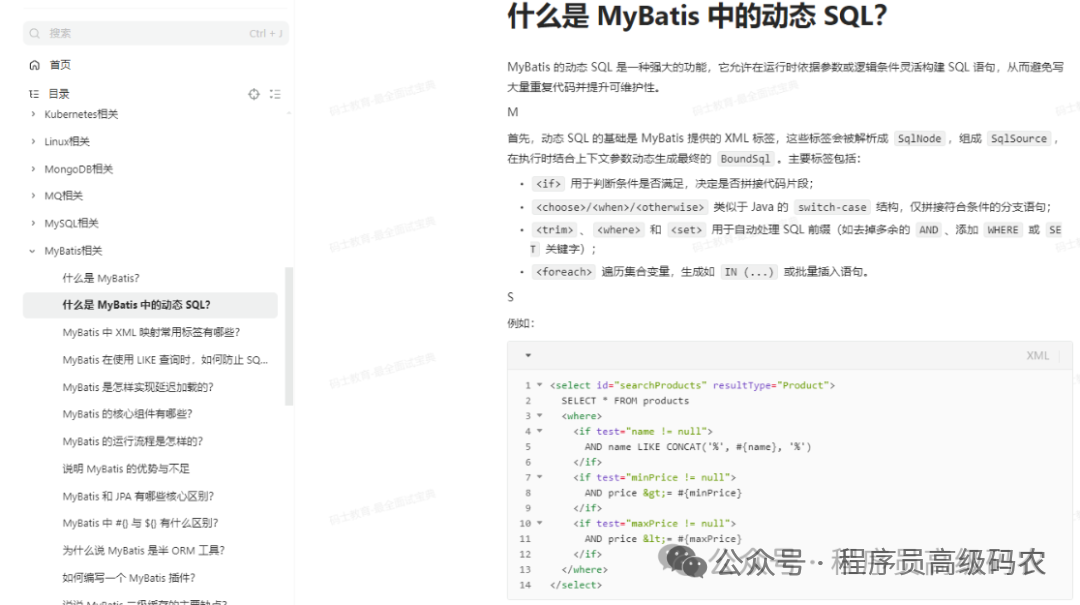The width and height of the screenshot is (1080, 605).
Task: Open the 首页 home link
Action: click(x=60, y=65)
